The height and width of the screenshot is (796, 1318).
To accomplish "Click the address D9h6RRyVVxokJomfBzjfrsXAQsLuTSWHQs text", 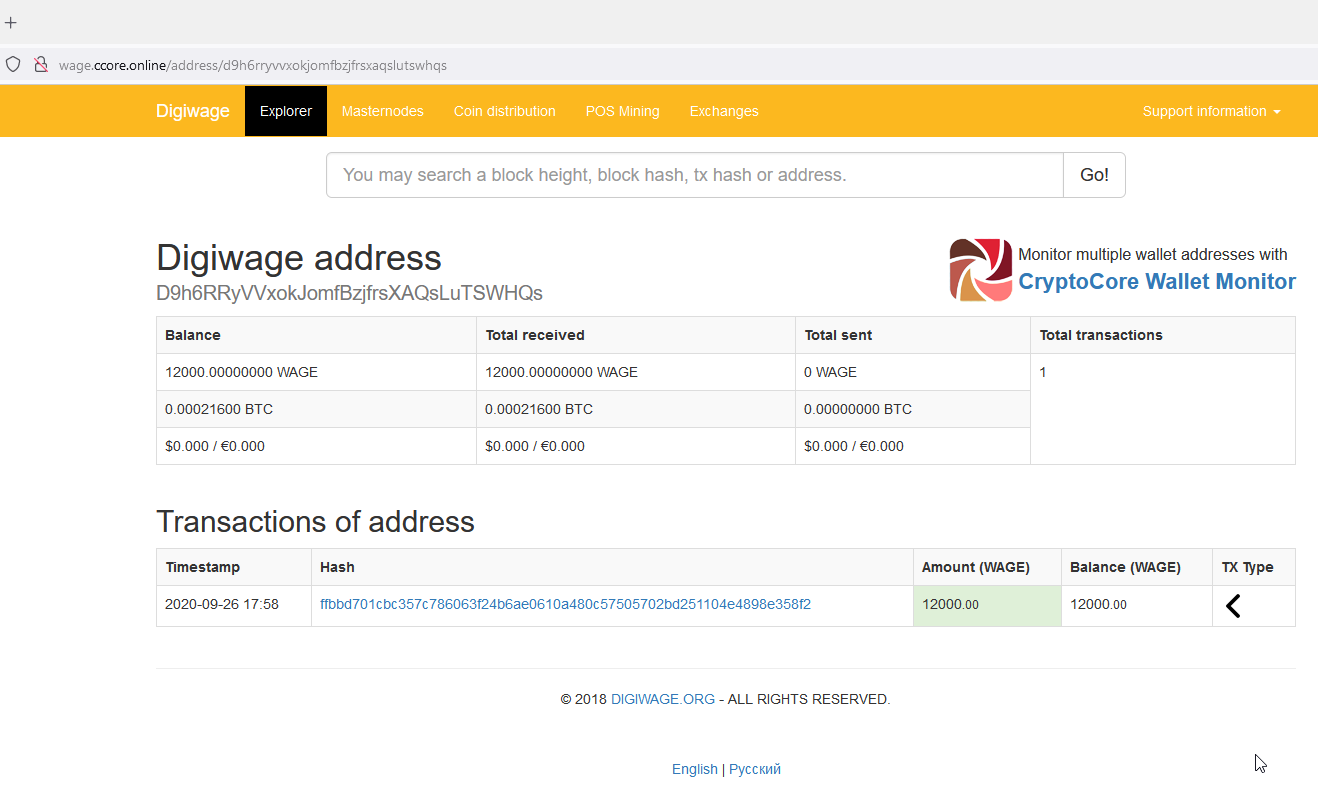I will point(349,293).
